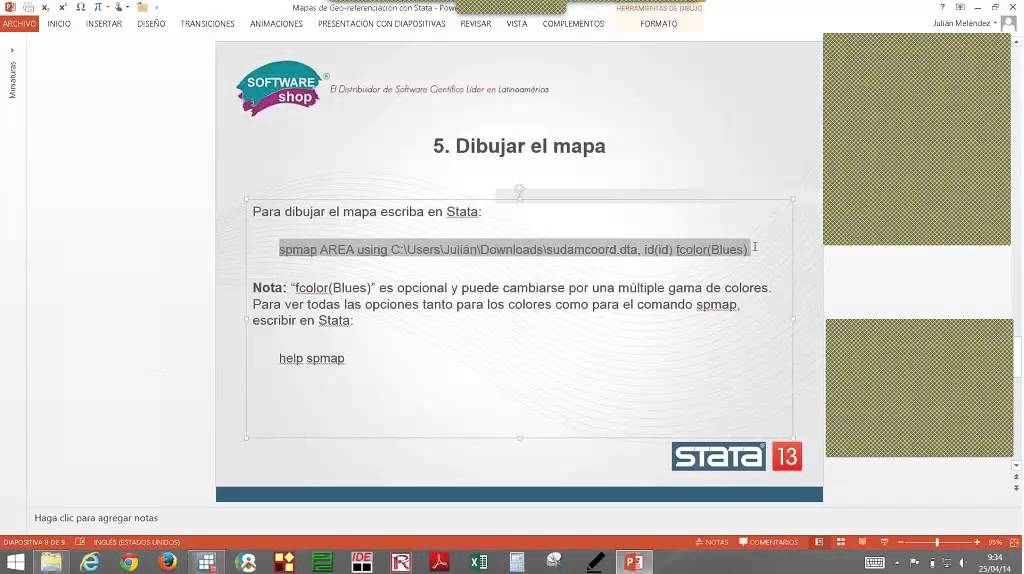This screenshot has width=1024, height=574.
Task: Click the vertical scrollbar up arrow
Action: (x=1016, y=41)
